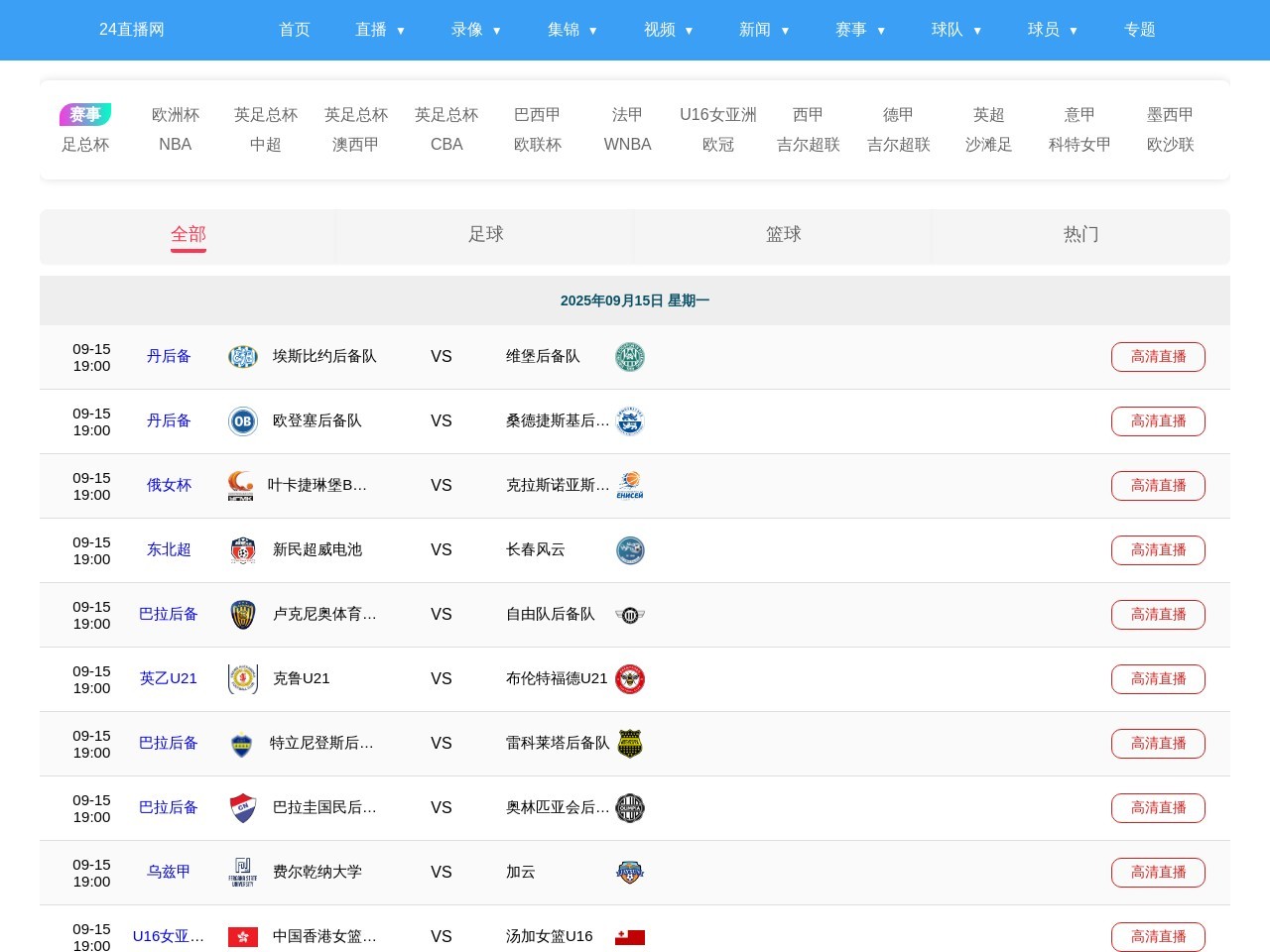Expand the 球队 navigation dropdown
The image size is (1270, 952).
(x=956, y=30)
